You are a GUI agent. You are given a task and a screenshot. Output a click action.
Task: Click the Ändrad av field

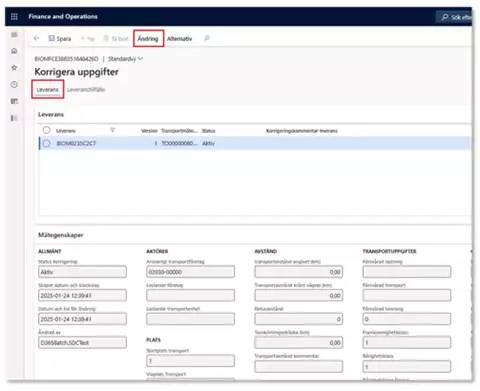82,343
